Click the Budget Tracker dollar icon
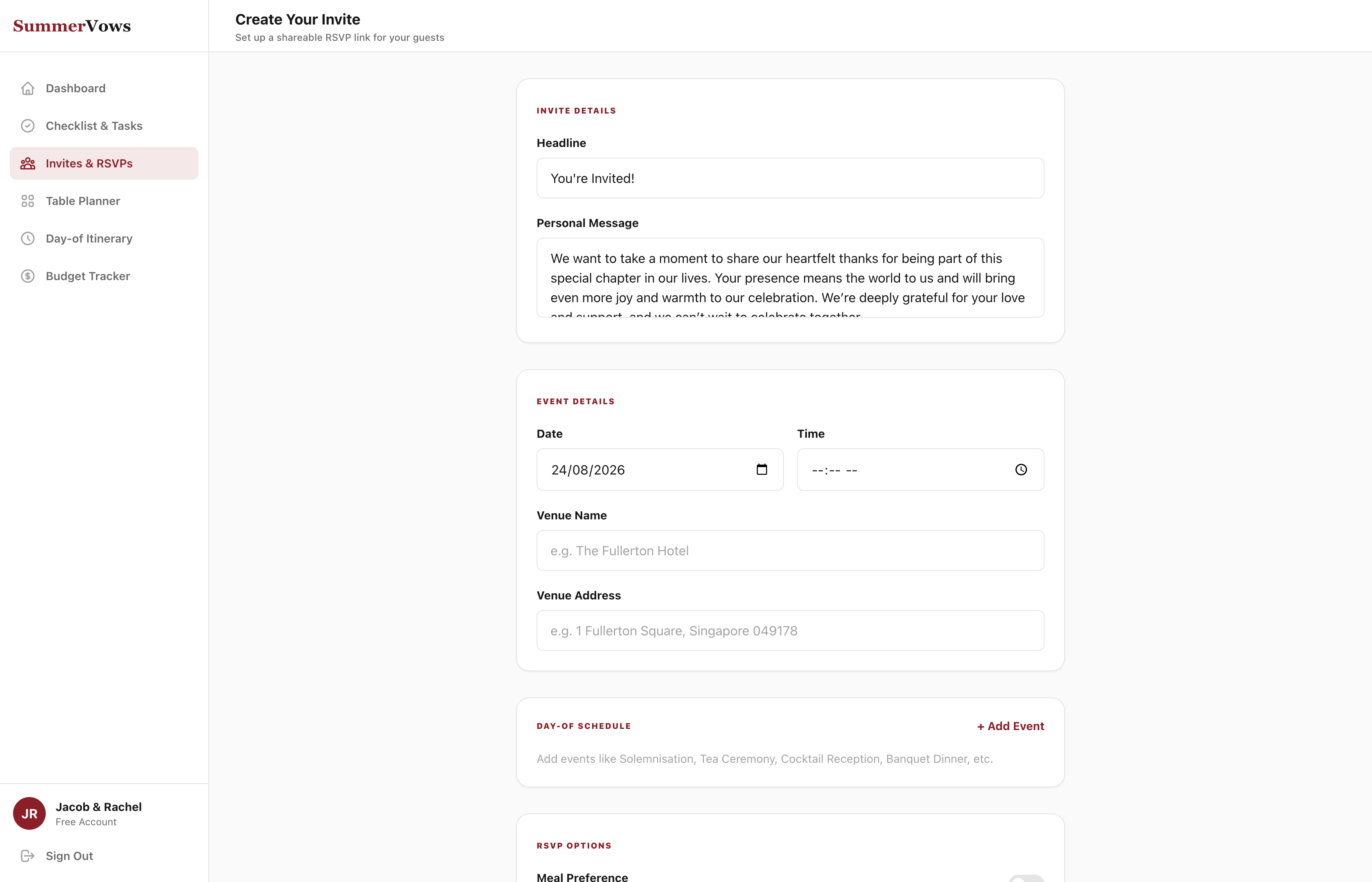This screenshot has height=882, width=1372. click(27, 276)
